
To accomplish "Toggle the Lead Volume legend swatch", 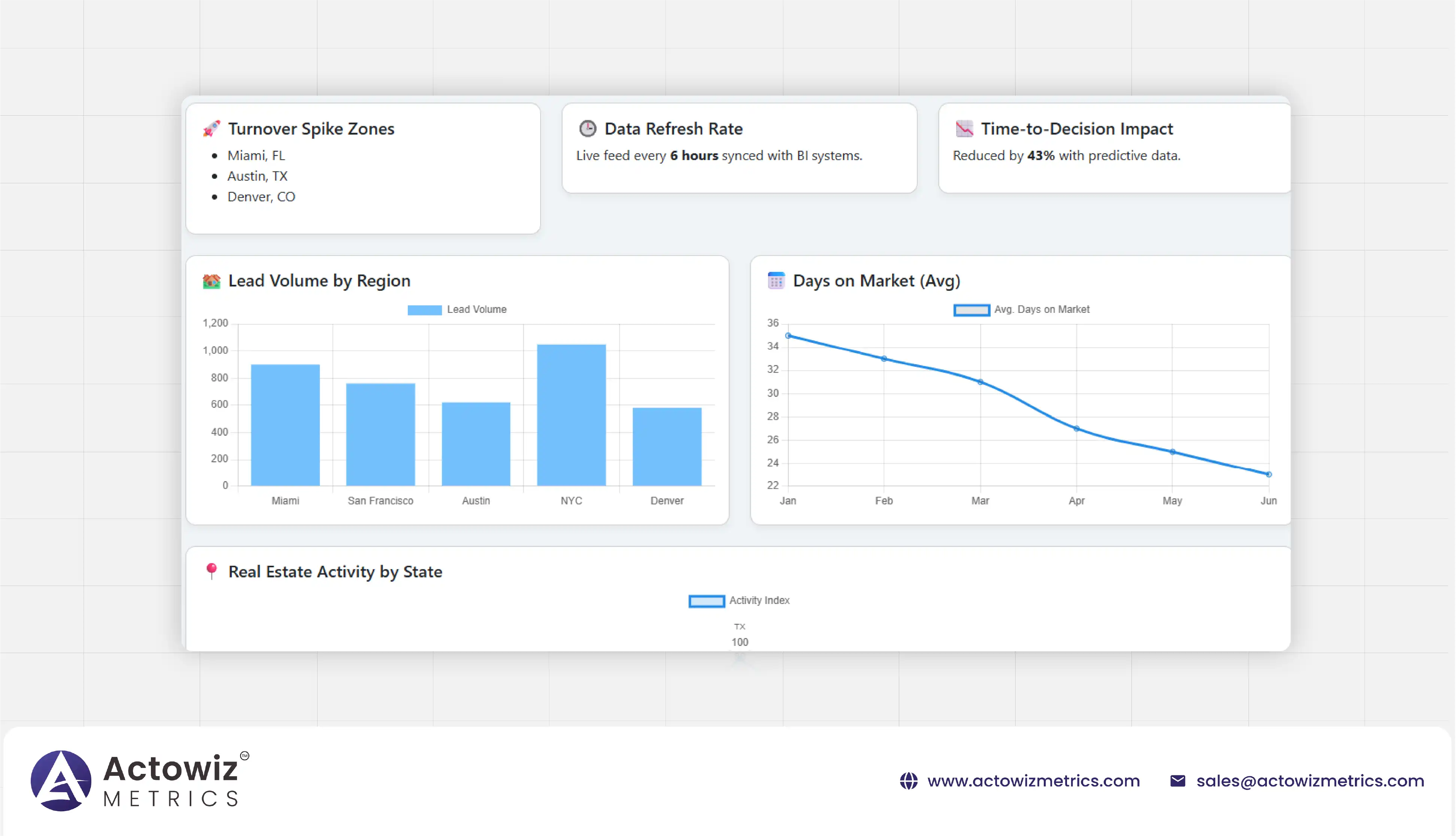I will click(425, 310).
